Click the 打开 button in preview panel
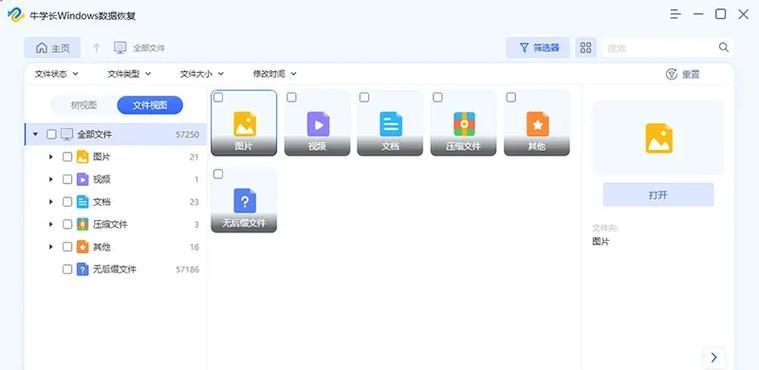The width and height of the screenshot is (759, 370). (x=658, y=195)
